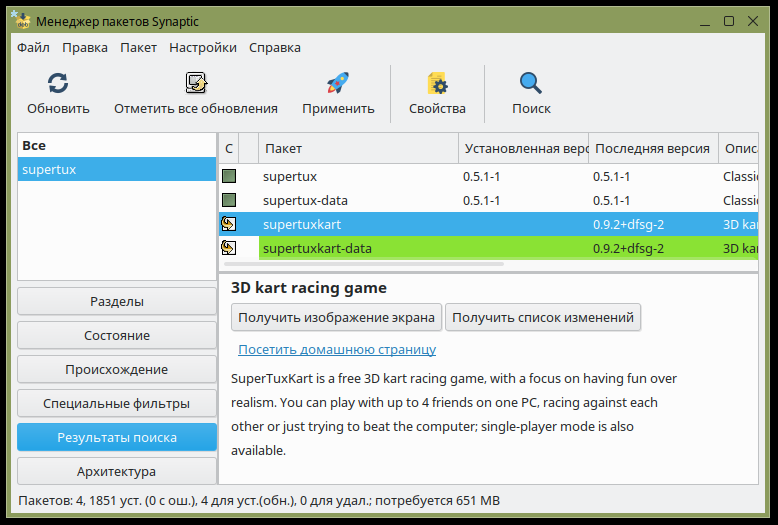Click the Synaptic app icon in title bar

(x=21, y=20)
